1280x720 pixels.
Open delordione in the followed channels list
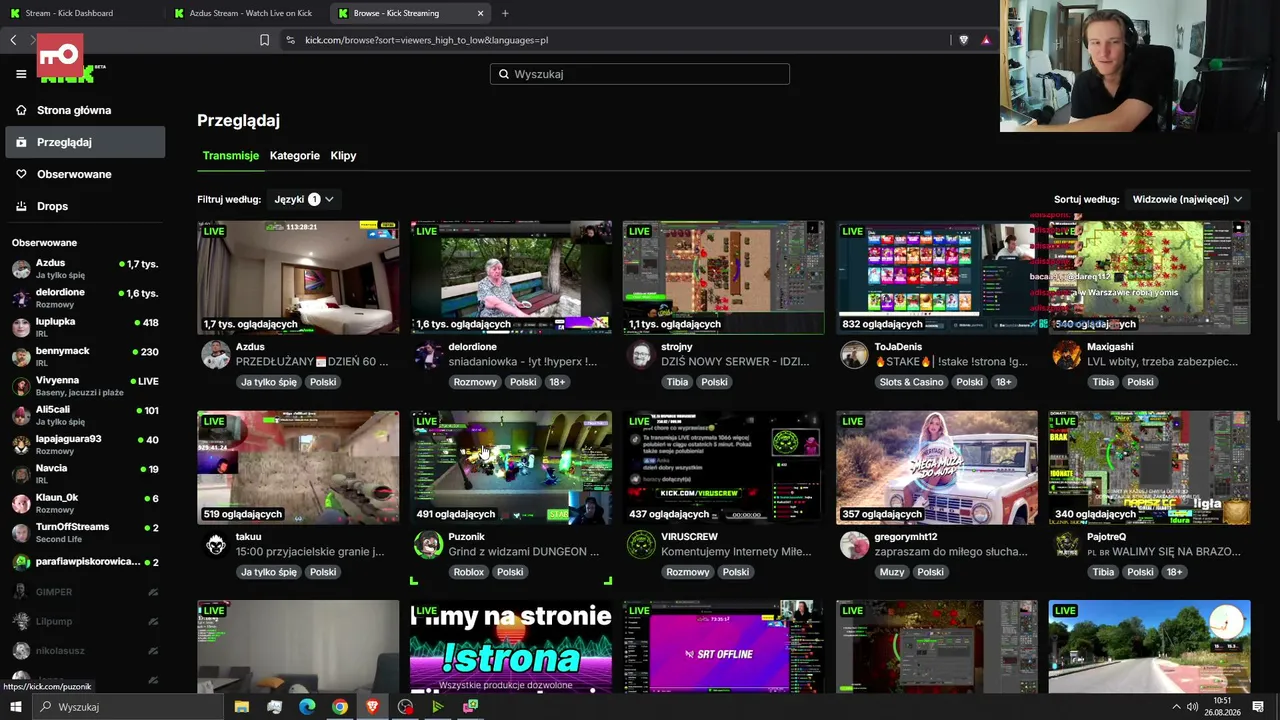click(85, 298)
